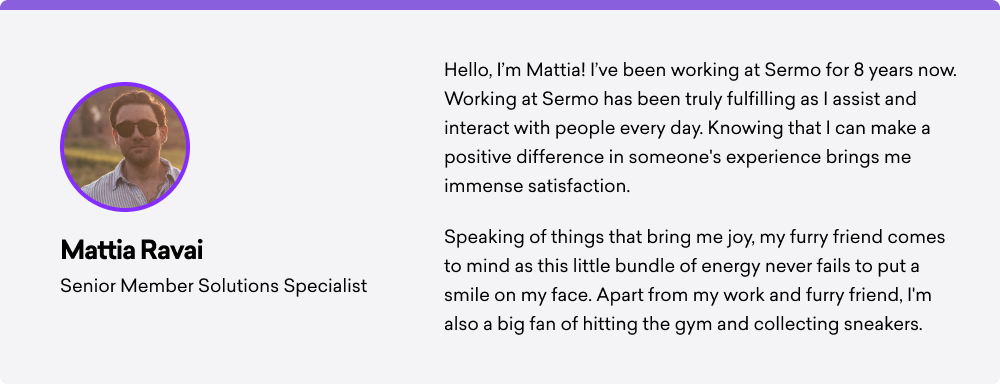This screenshot has width=1000, height=384.
Task: Click the words "immense satisfaction."
Action: (537, 186)
